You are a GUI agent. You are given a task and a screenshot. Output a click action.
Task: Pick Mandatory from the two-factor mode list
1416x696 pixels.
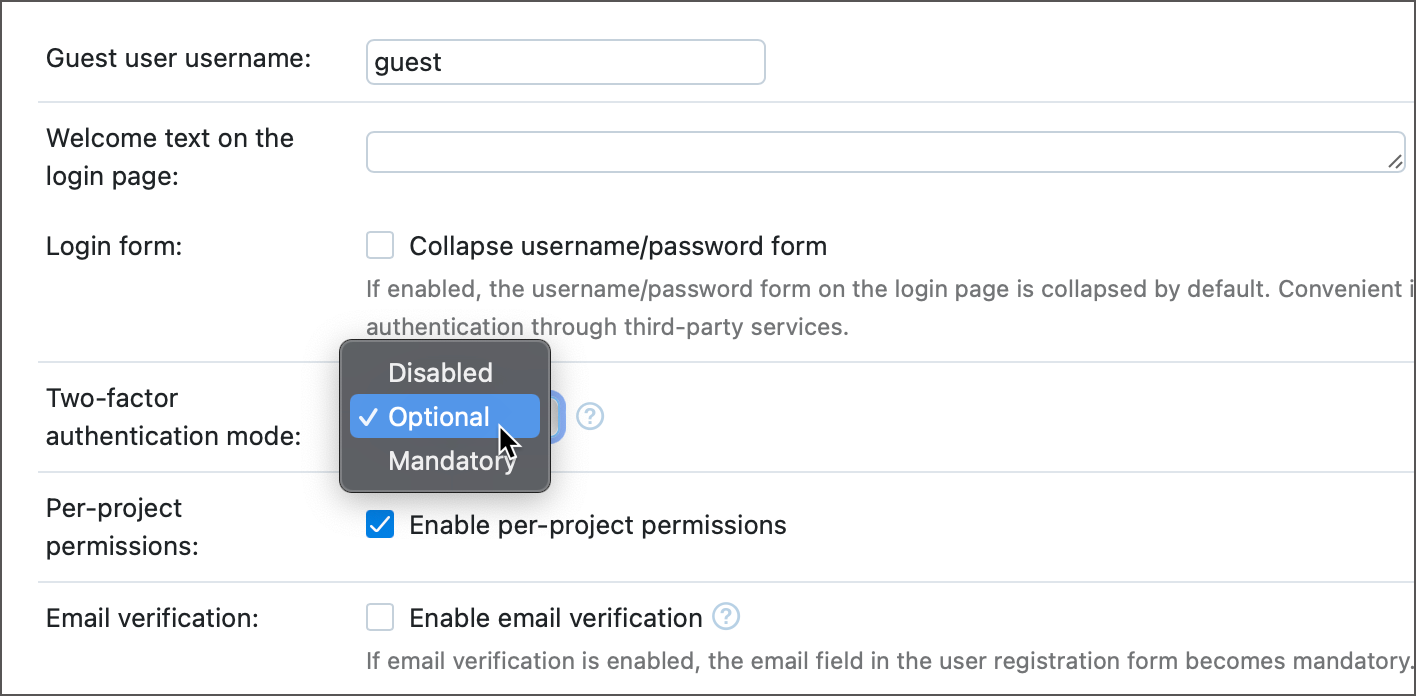point(452,461)
